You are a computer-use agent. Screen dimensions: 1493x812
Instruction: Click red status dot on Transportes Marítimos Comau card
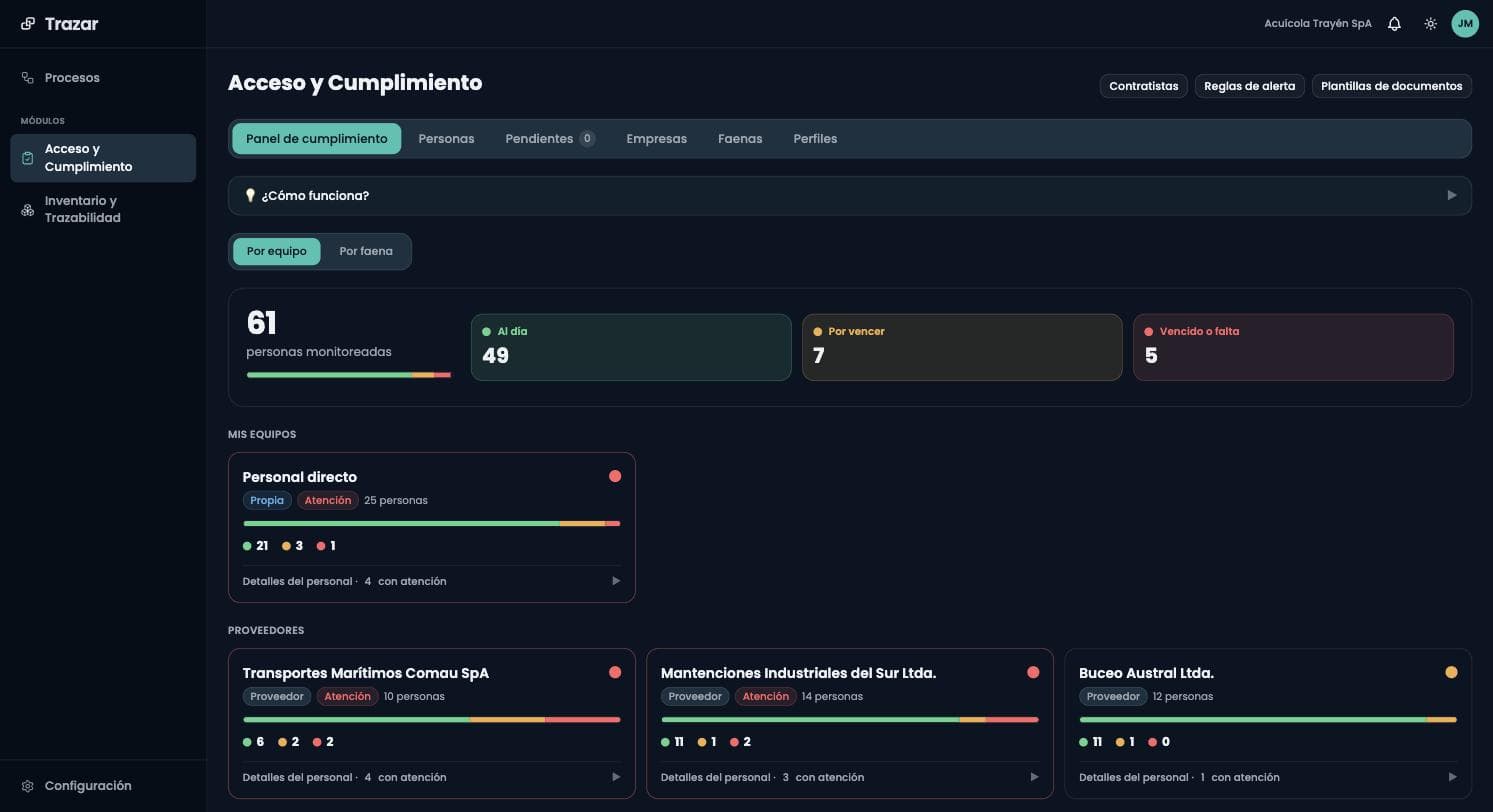[615, 672]
